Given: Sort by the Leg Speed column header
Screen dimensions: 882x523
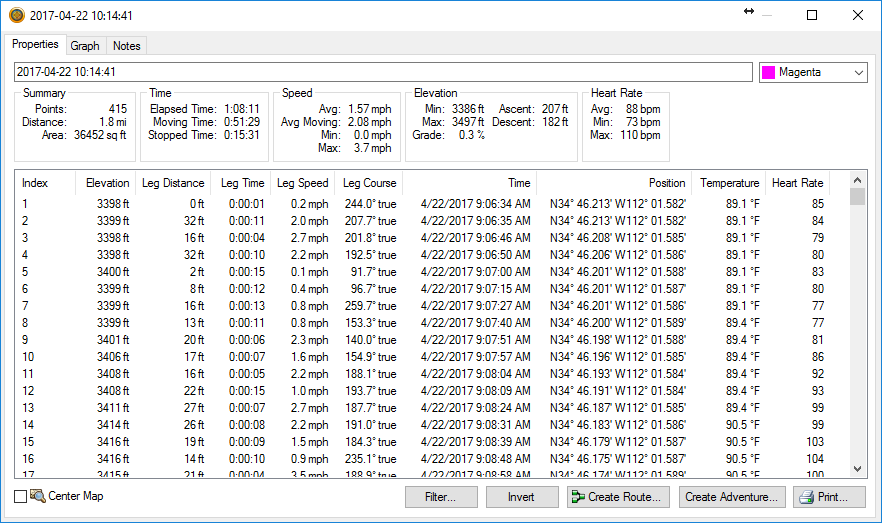Looking at the screenshot, I should (x=303, y=183).
